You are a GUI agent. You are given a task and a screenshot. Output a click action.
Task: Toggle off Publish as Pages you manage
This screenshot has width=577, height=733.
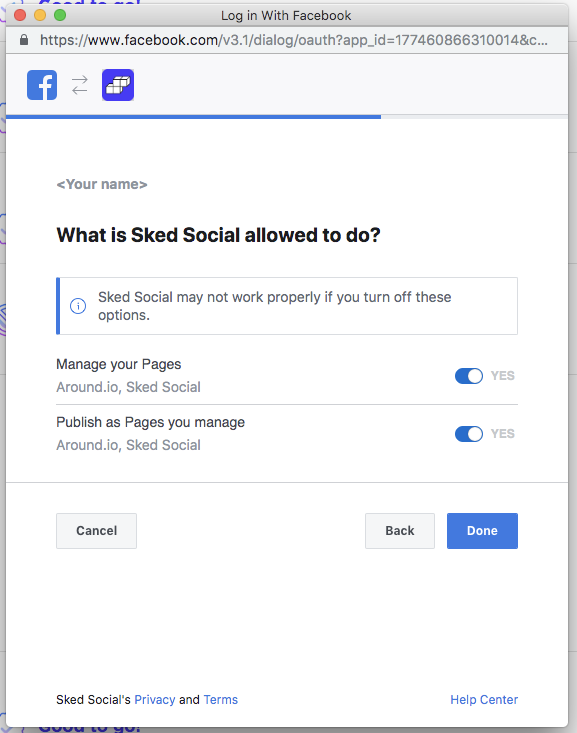coord(469,434)
